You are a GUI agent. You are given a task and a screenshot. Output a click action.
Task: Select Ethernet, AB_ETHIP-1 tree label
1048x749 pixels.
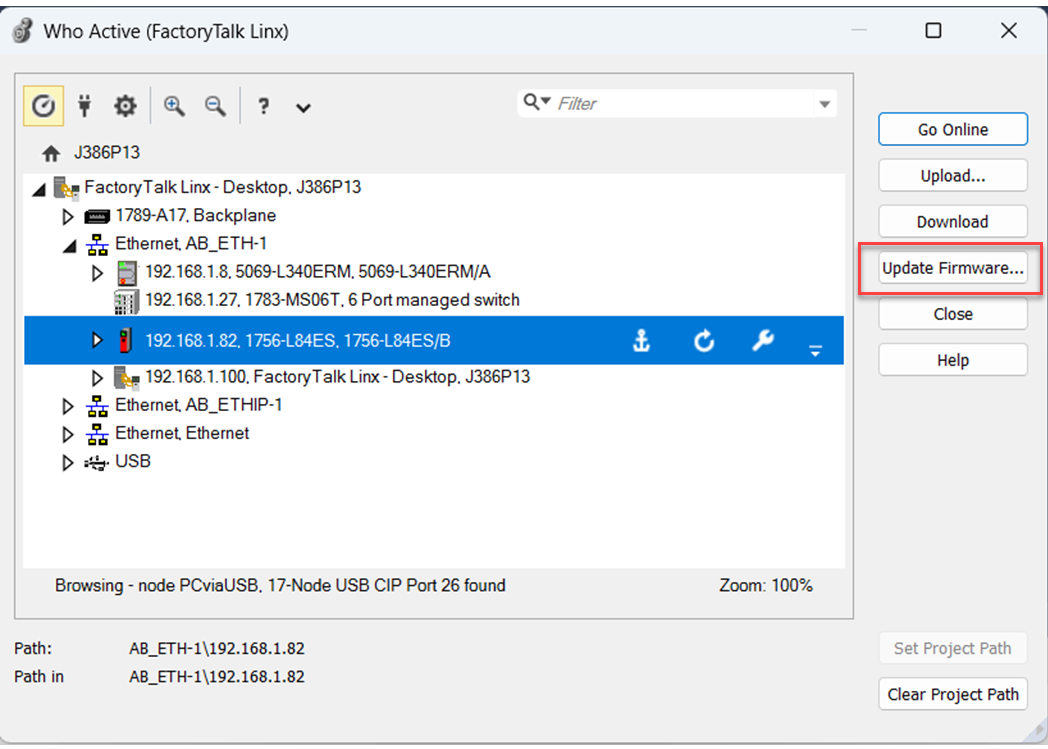[199, 405]
